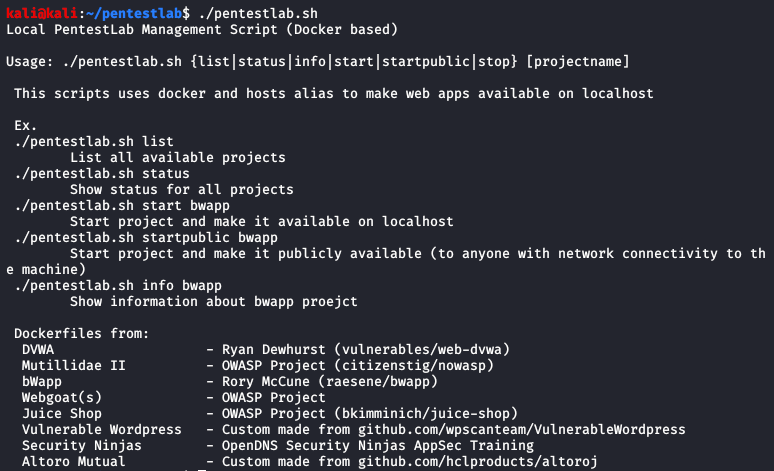This screenshot has width=774, height=471.
Task: Click 'OWASP Project (bkimminich/juice-shop)' text
Action: pyautogui.click(x=370, y=414)
